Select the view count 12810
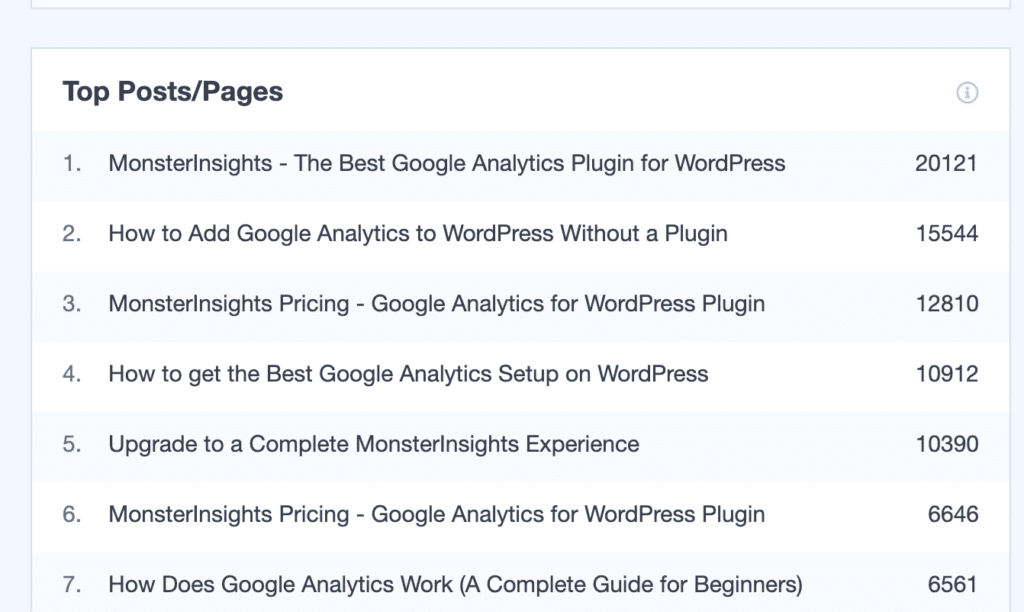The height and width of the screenshot is (612, 1024). 946,303
